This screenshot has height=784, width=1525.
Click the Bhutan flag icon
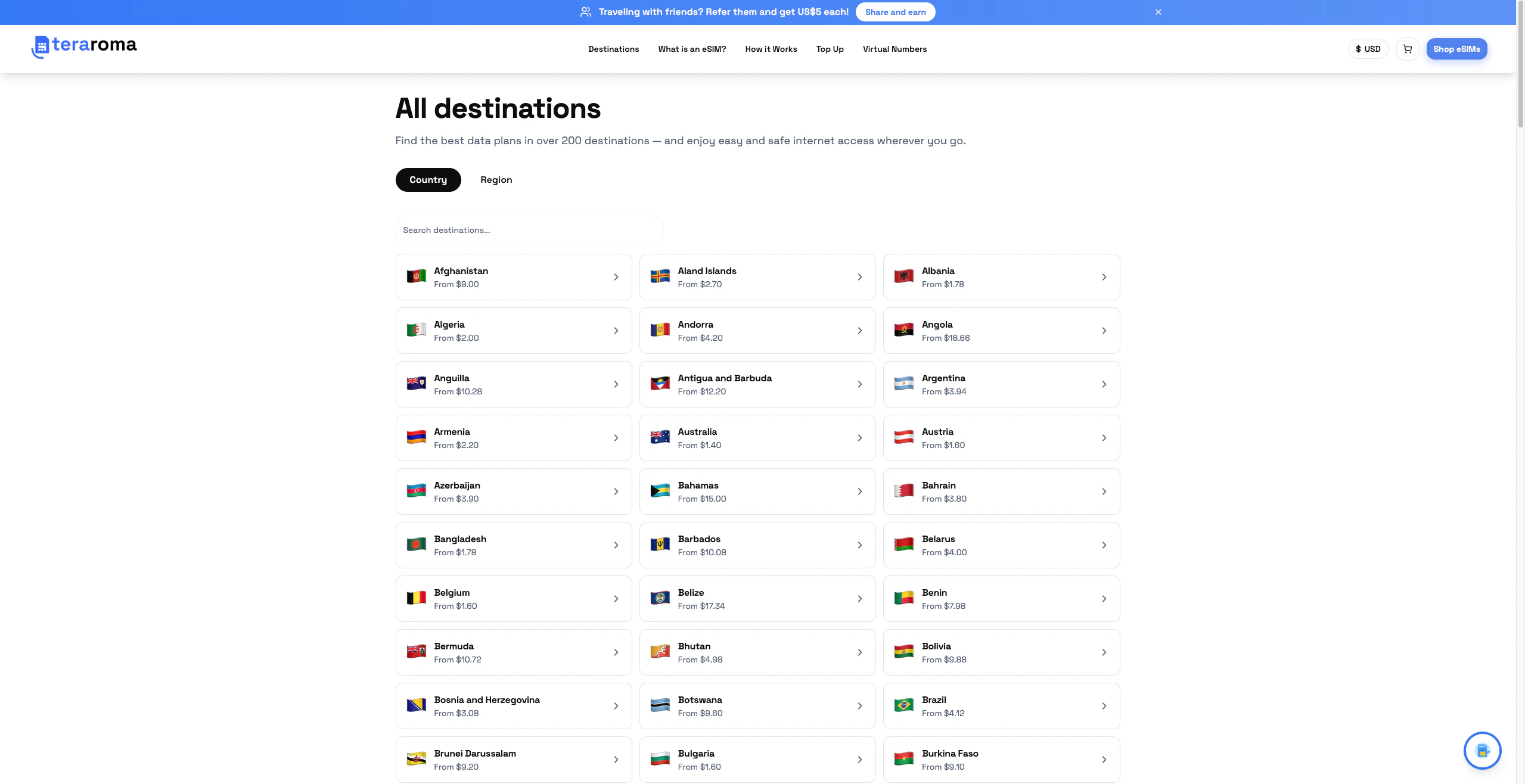tap(660, 652)
